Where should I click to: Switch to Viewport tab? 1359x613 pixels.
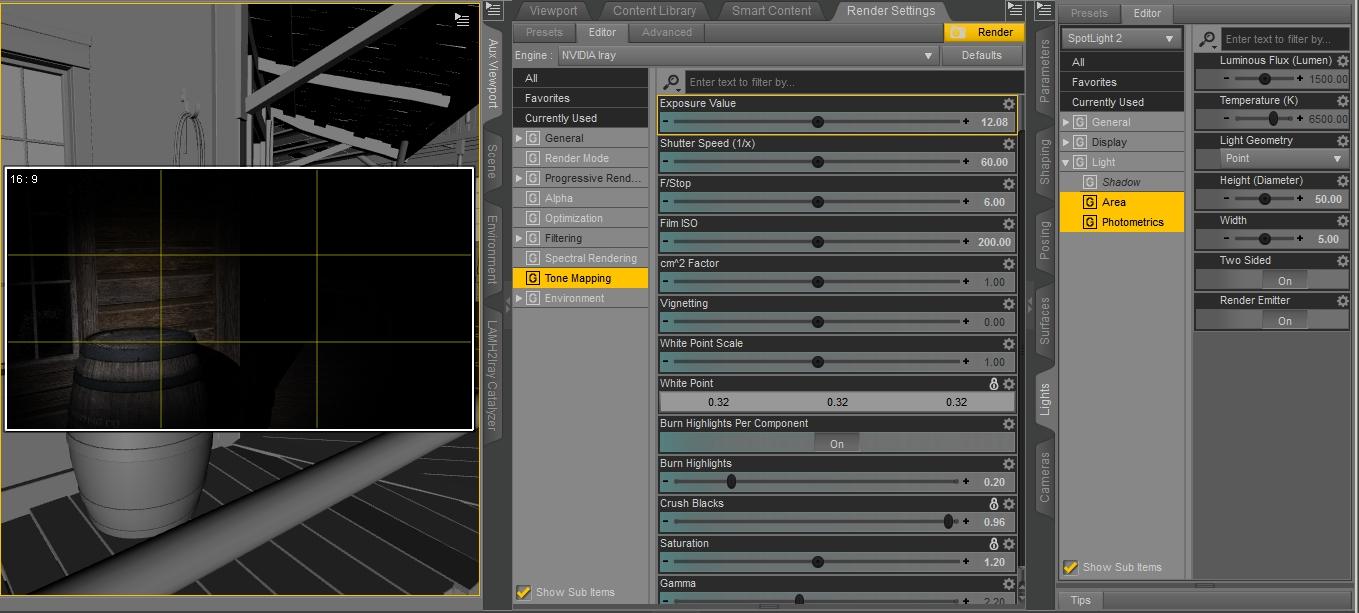(553, 11)
